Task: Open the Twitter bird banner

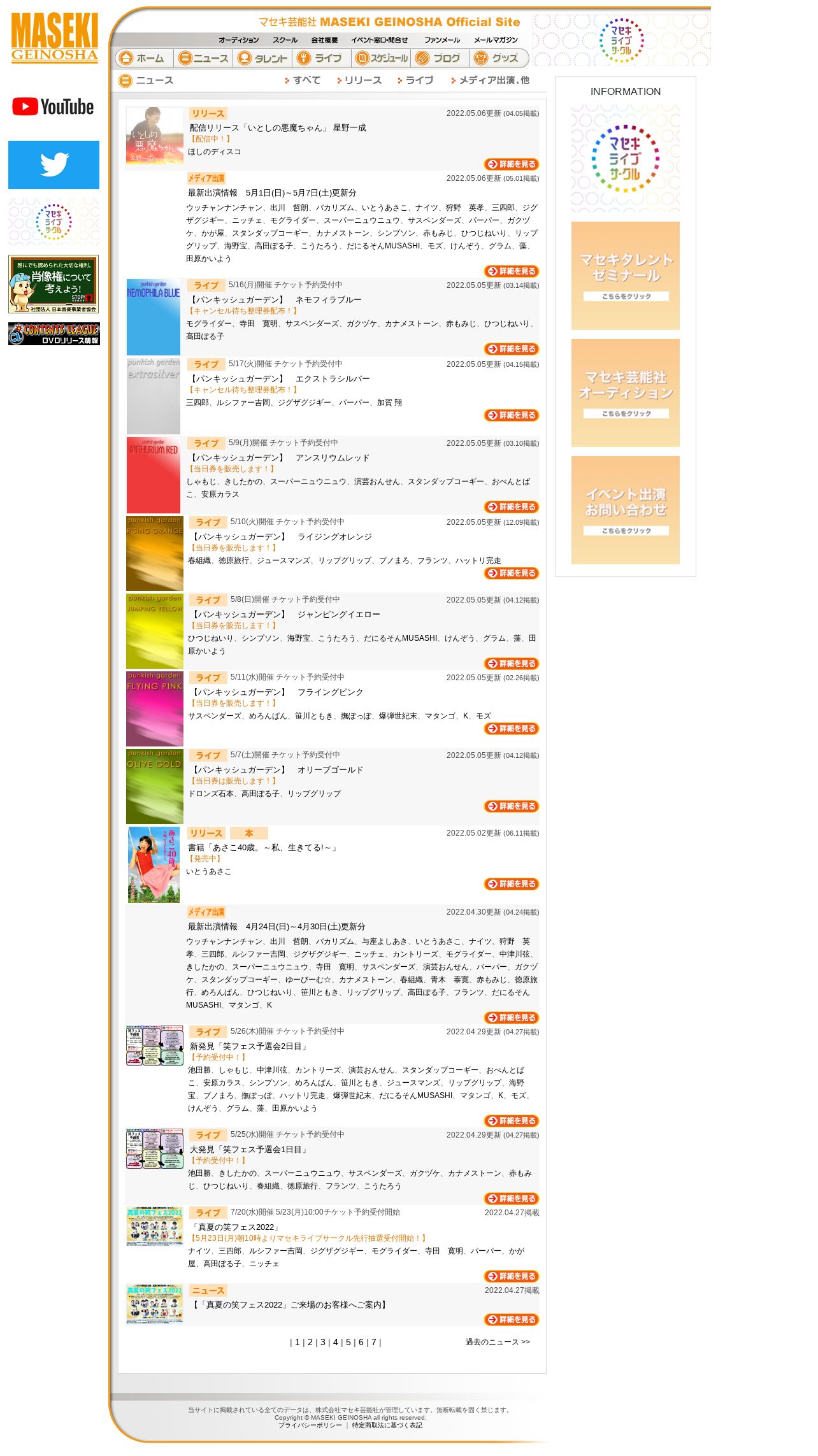Action: click(x=54, y=165)
